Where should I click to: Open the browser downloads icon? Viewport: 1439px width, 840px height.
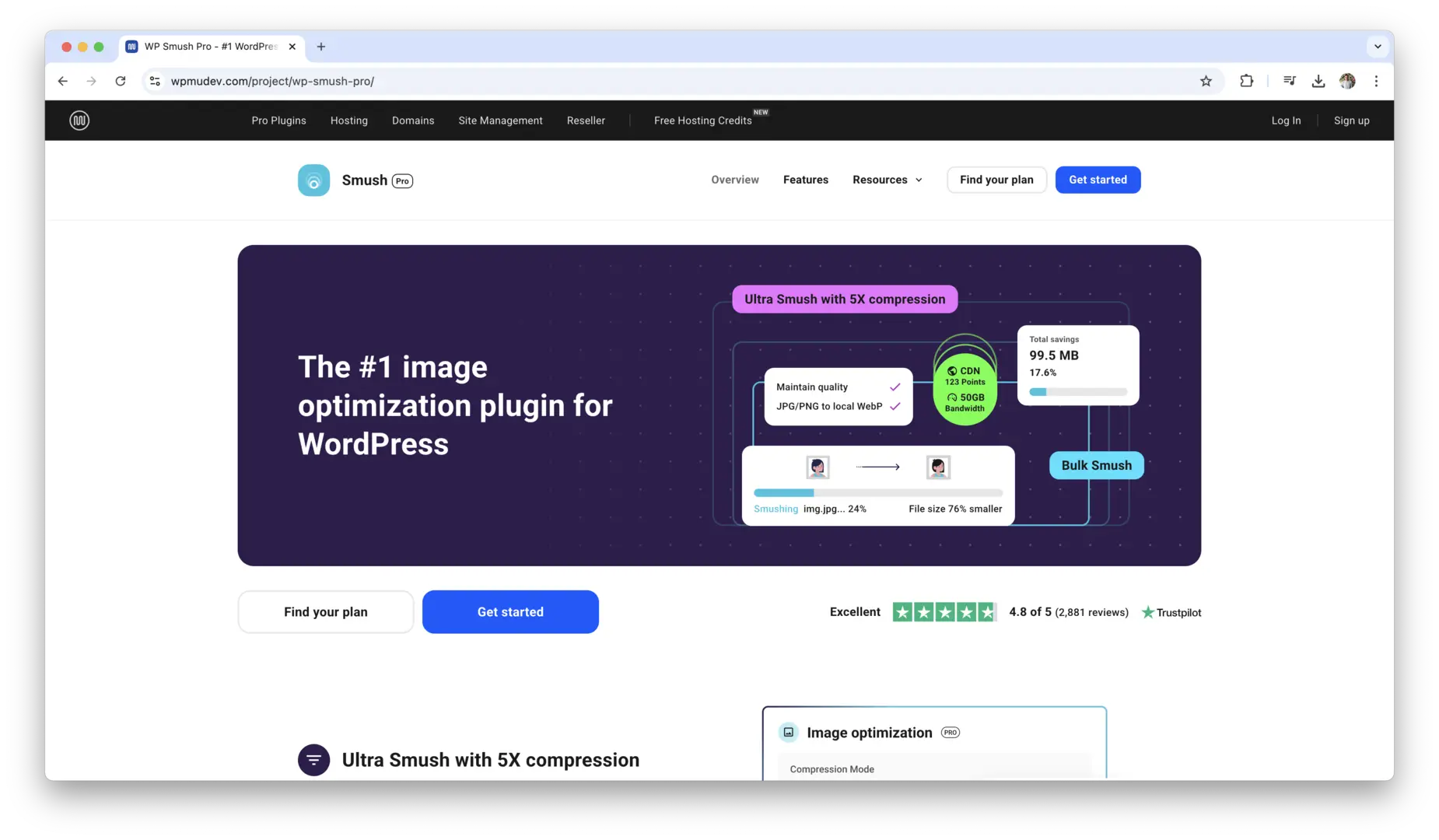1318,81
